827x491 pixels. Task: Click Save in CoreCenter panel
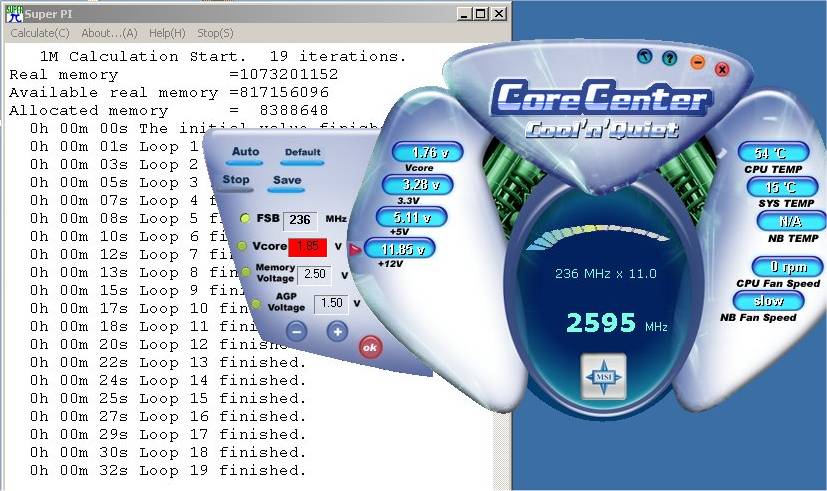click(x=287, y=182)
